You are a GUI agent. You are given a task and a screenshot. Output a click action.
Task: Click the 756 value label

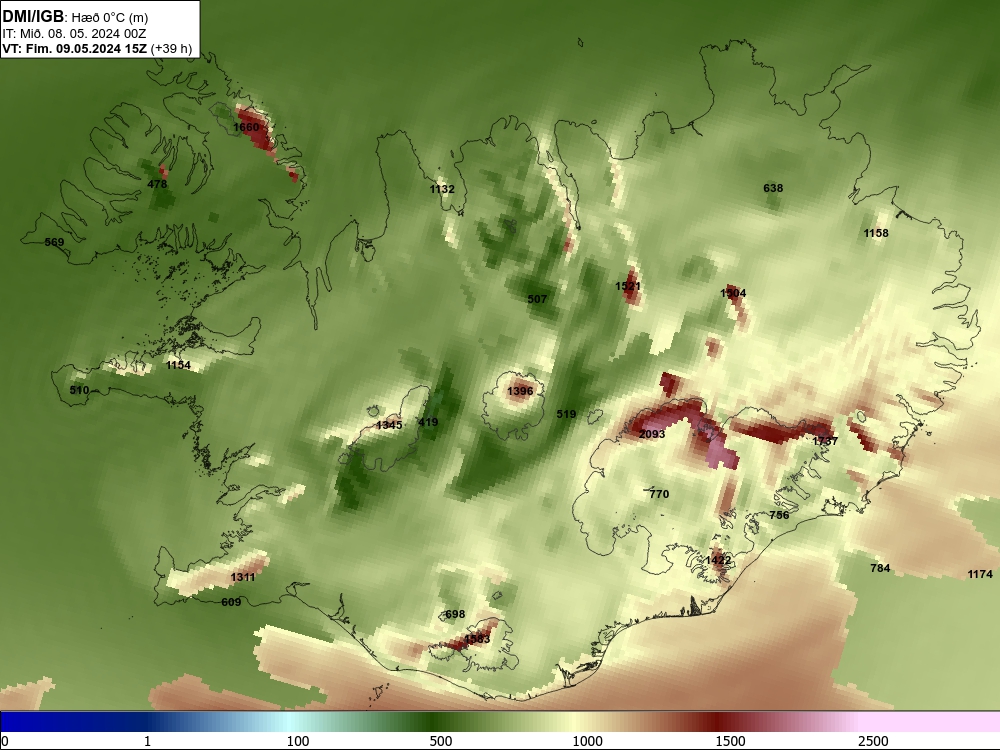click(x=779, y=515)
